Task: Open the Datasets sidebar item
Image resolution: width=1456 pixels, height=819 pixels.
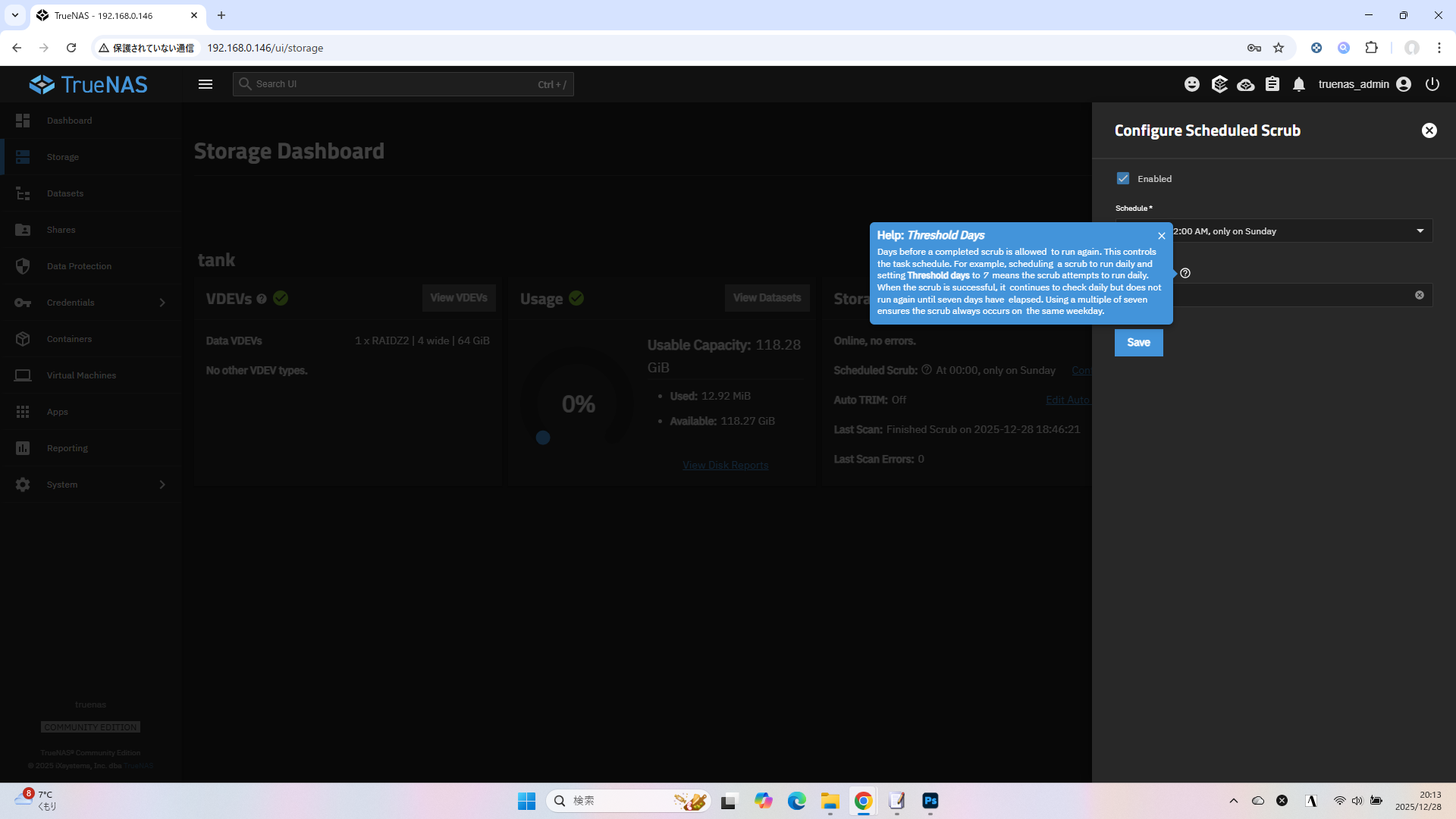Action: [x=65, y=193]
